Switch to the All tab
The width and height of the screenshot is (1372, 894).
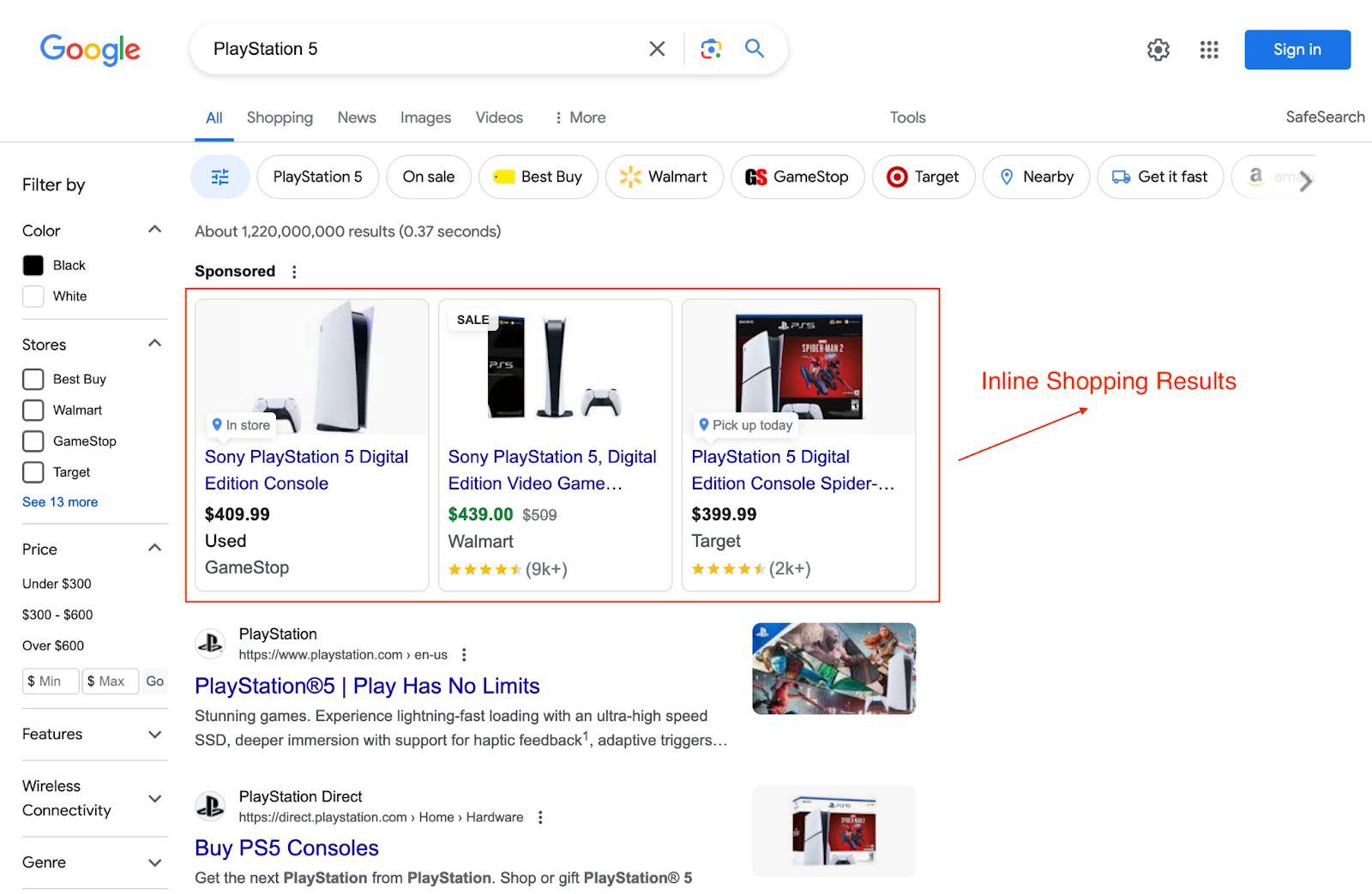pos(214,118)
